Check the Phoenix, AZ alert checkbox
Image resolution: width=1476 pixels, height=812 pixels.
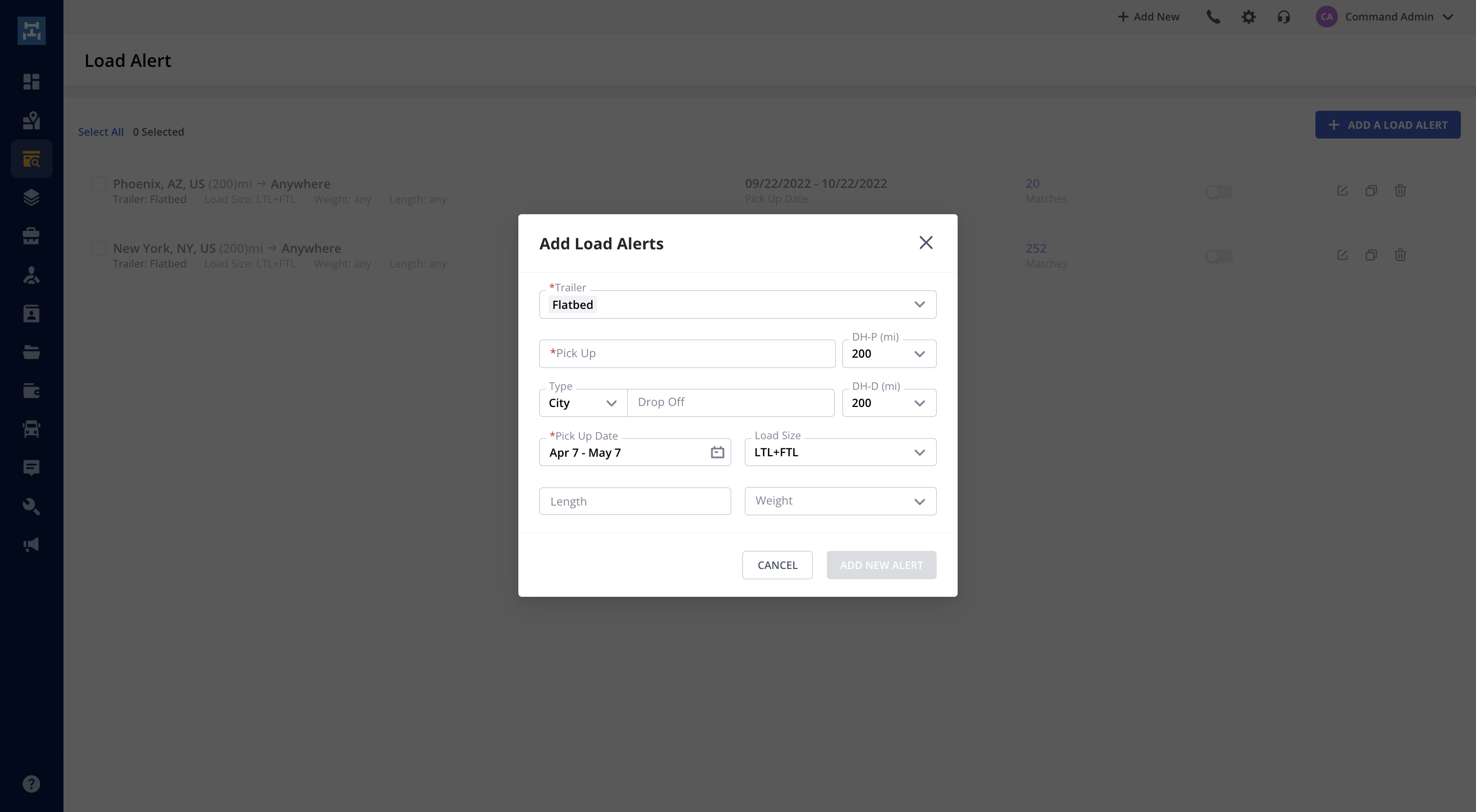[99, 183]
